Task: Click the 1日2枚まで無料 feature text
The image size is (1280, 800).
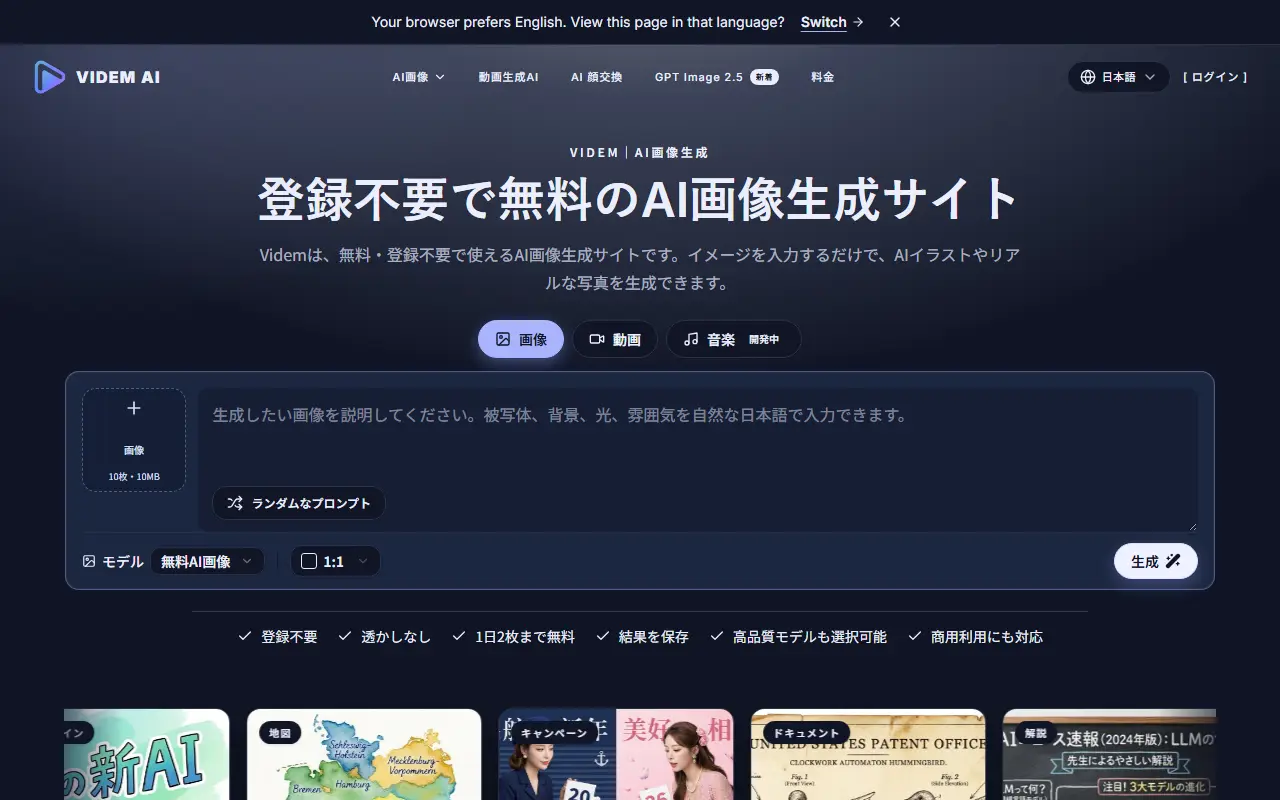Action: click(525, 636)
